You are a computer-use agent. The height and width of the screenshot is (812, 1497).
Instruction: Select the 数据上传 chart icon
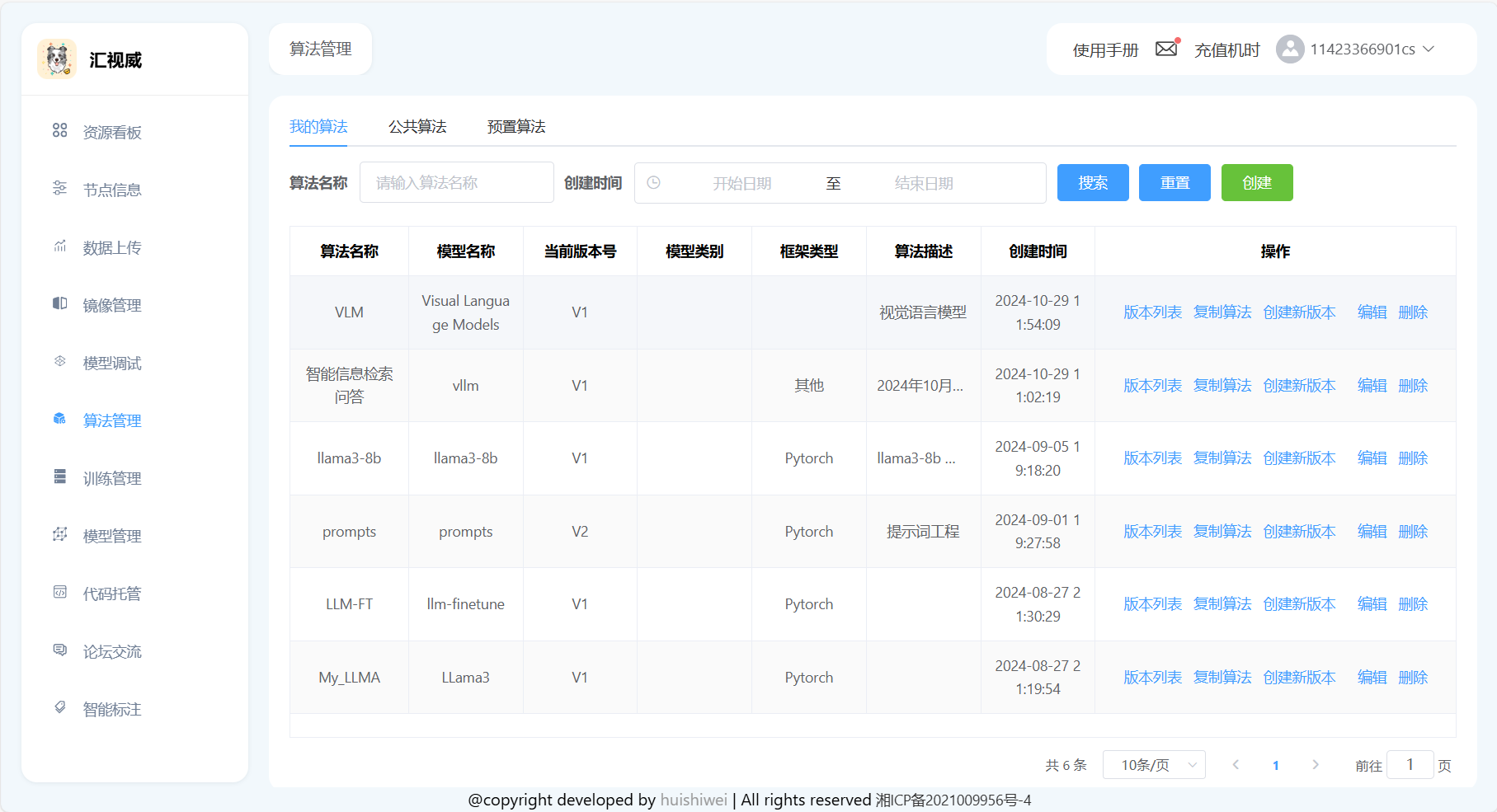point(60,246)
